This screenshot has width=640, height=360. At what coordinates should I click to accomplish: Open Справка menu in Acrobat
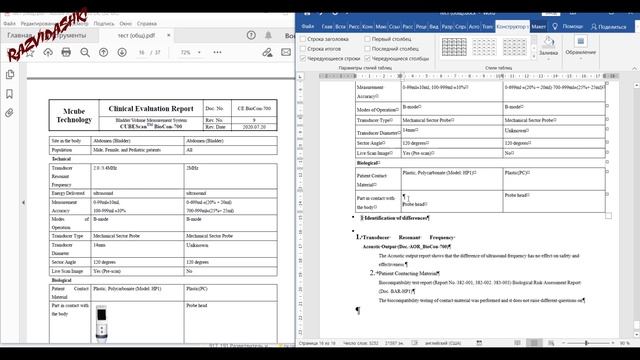(x=147, y=24)
